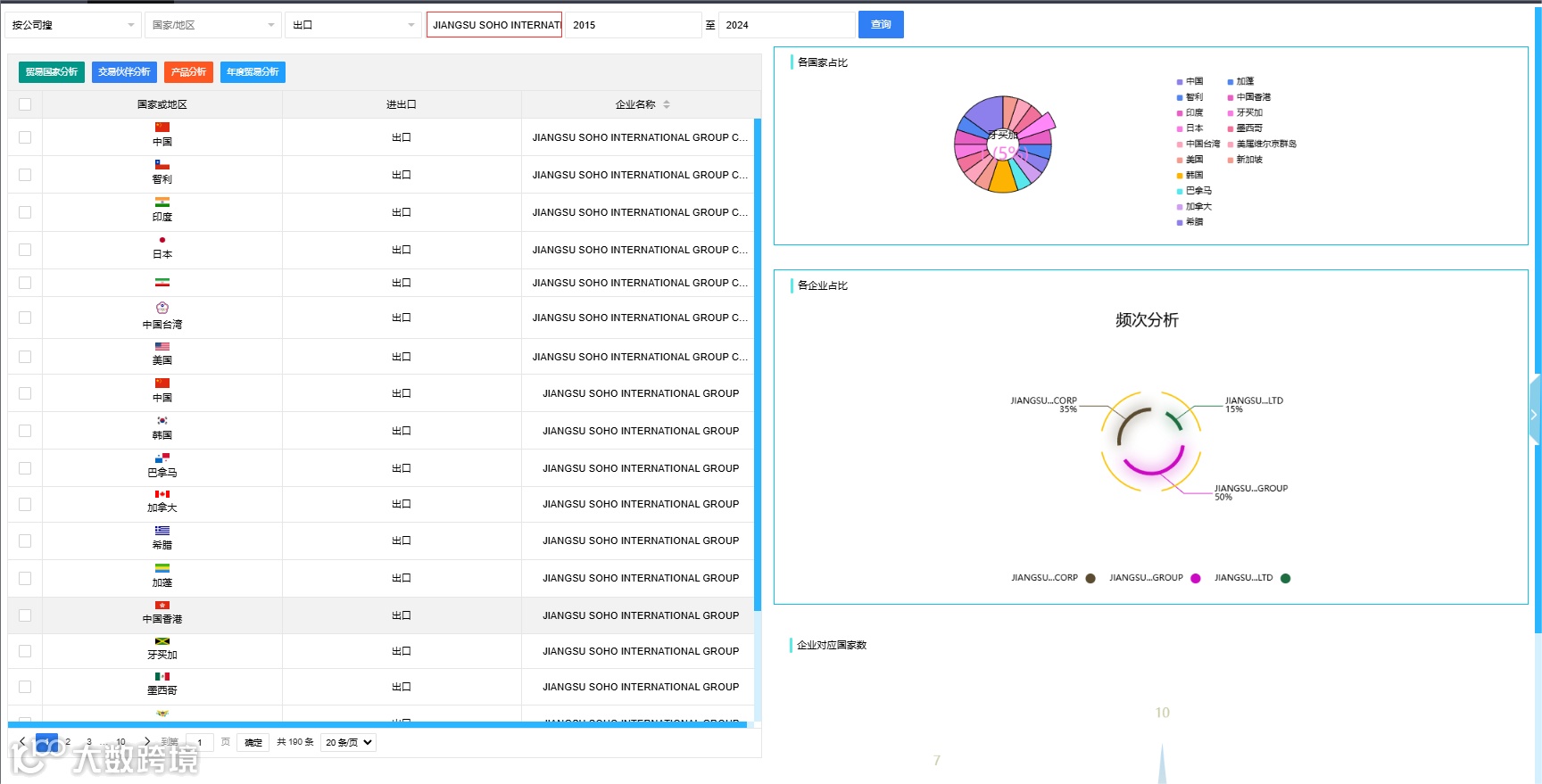Click the 确定 page jump button
Viewport: 1542px width, 784px height.
pos(253,742)
